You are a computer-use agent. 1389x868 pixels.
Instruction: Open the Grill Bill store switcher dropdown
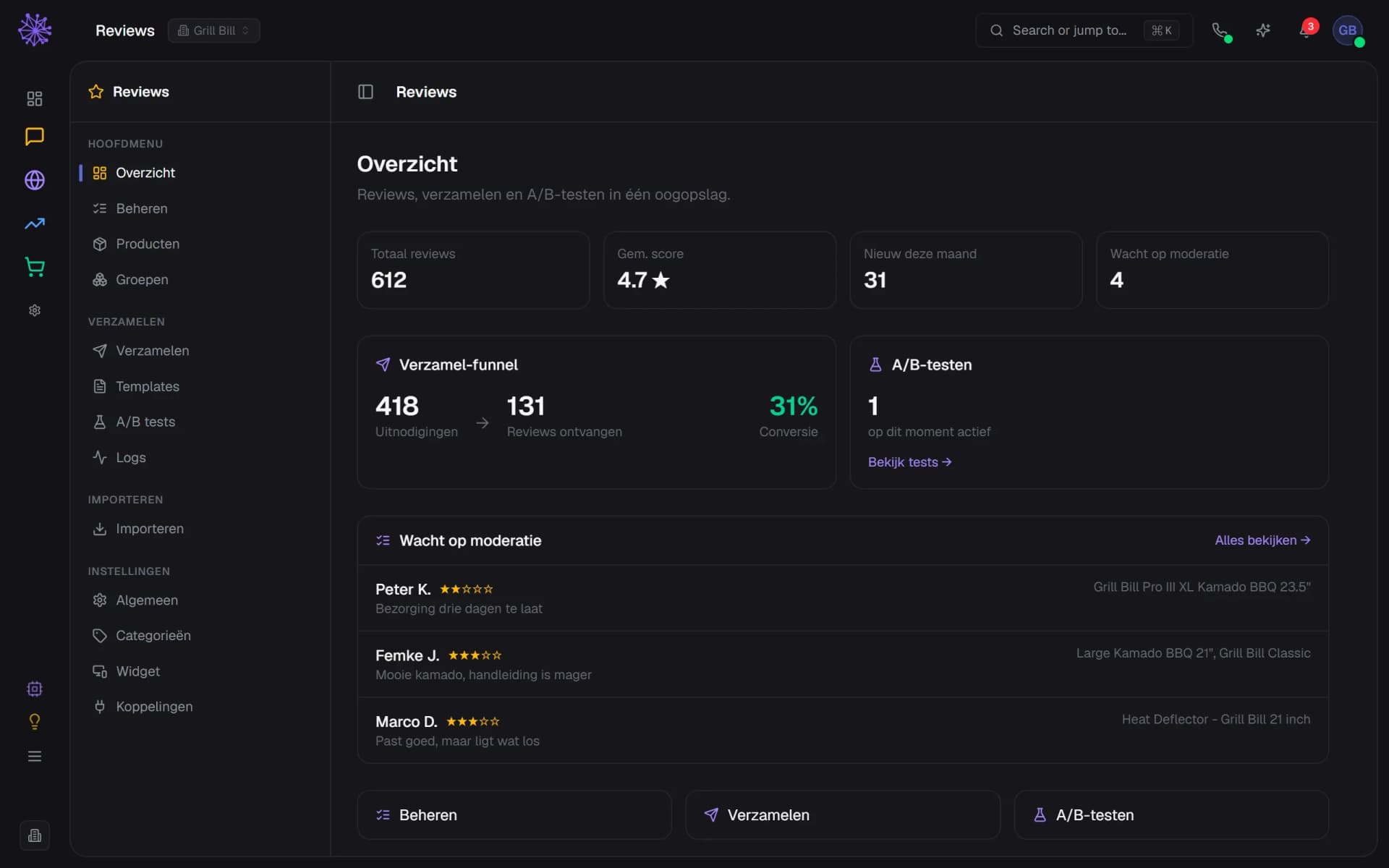pos(213,30)
